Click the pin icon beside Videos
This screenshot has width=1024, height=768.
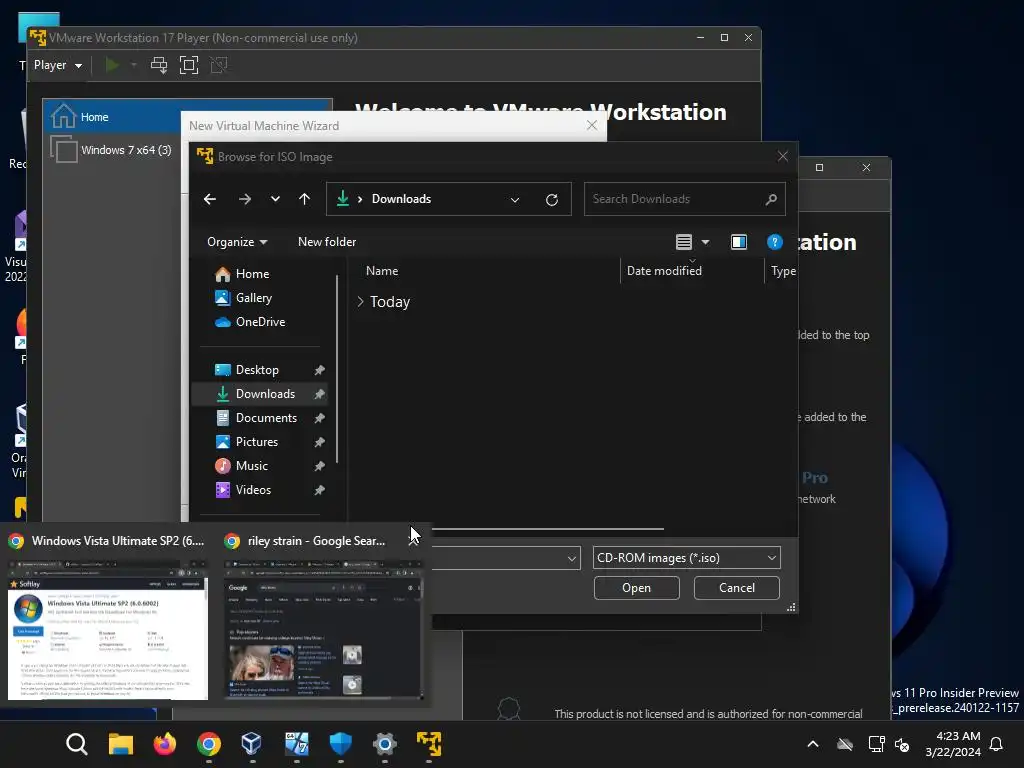coord(319,490)
